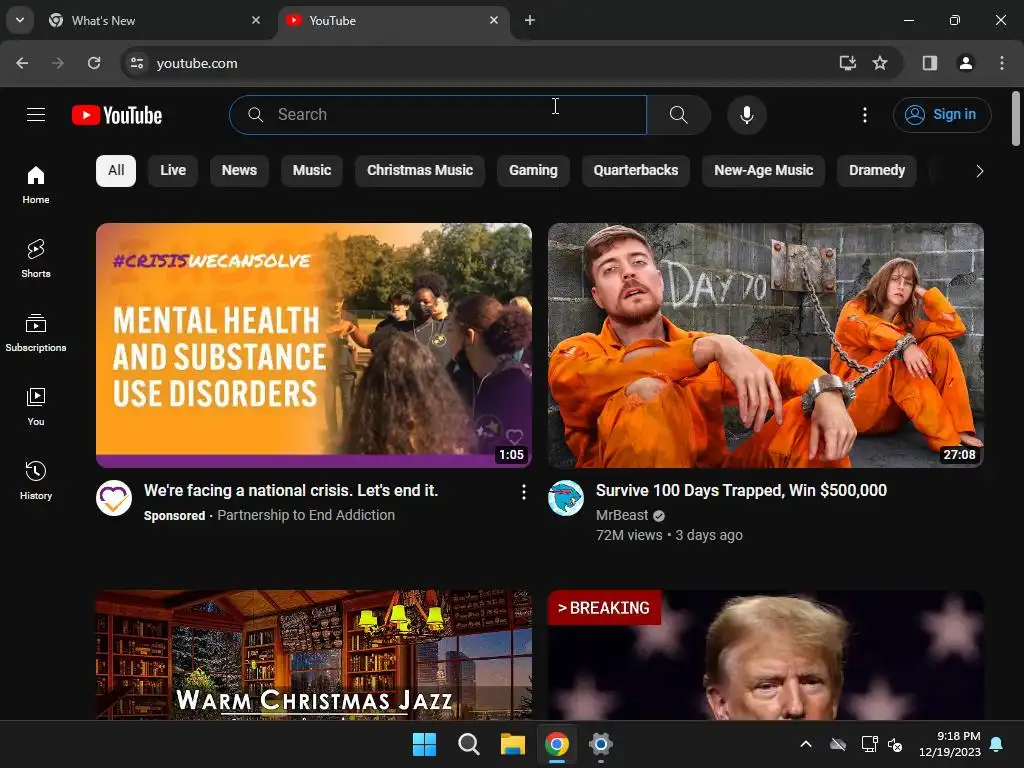Click MrBeast channel avatar
The image size is (1024, 768).
(x=566, y=498)
